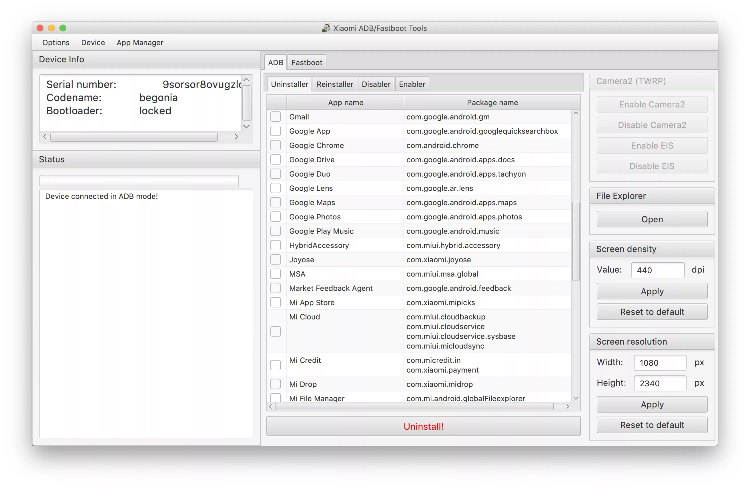Image resolution: width=750 pixels, height=488 pixels.
Task: Click the device info scroll-right arrow
Action: [x=236, y=137]
